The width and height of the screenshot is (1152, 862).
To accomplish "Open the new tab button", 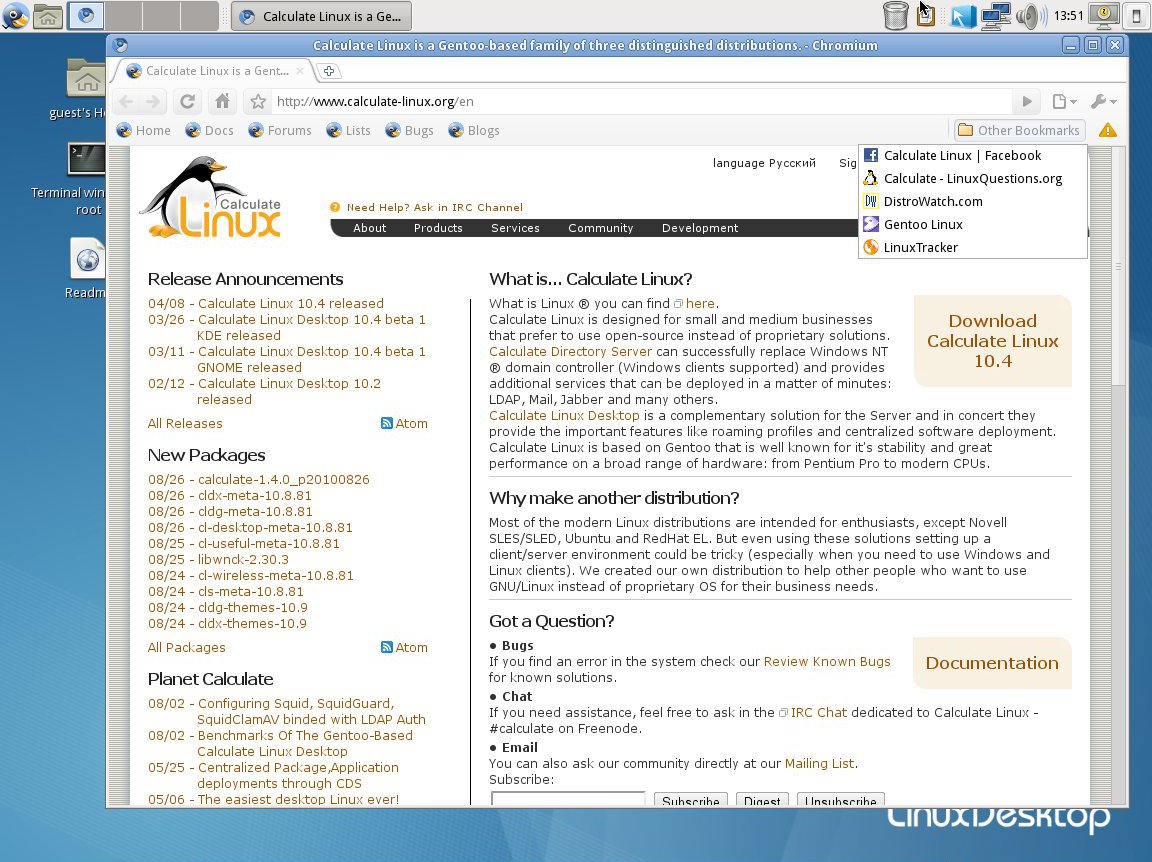I will [x=329, y=71].
